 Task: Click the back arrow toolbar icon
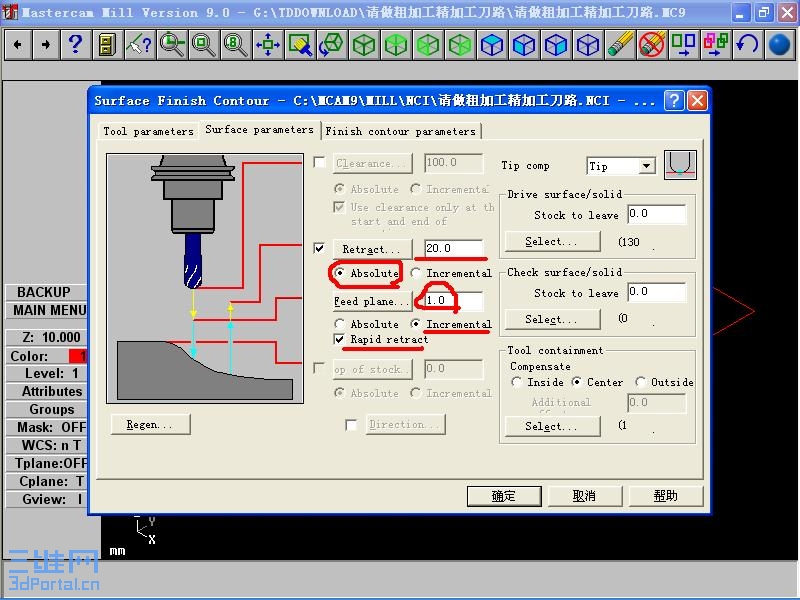tap(18, 44)
